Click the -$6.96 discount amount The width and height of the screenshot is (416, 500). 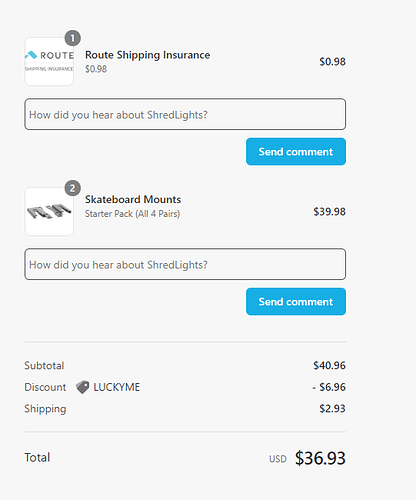[329, 387]
